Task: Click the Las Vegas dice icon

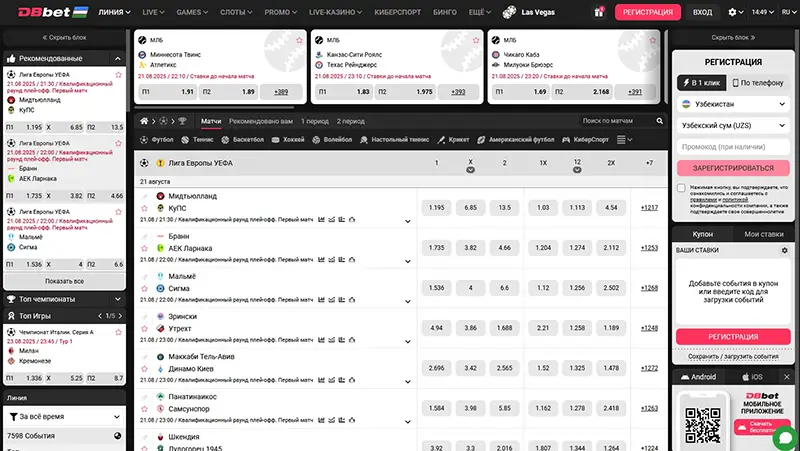Action: (509, 12)
